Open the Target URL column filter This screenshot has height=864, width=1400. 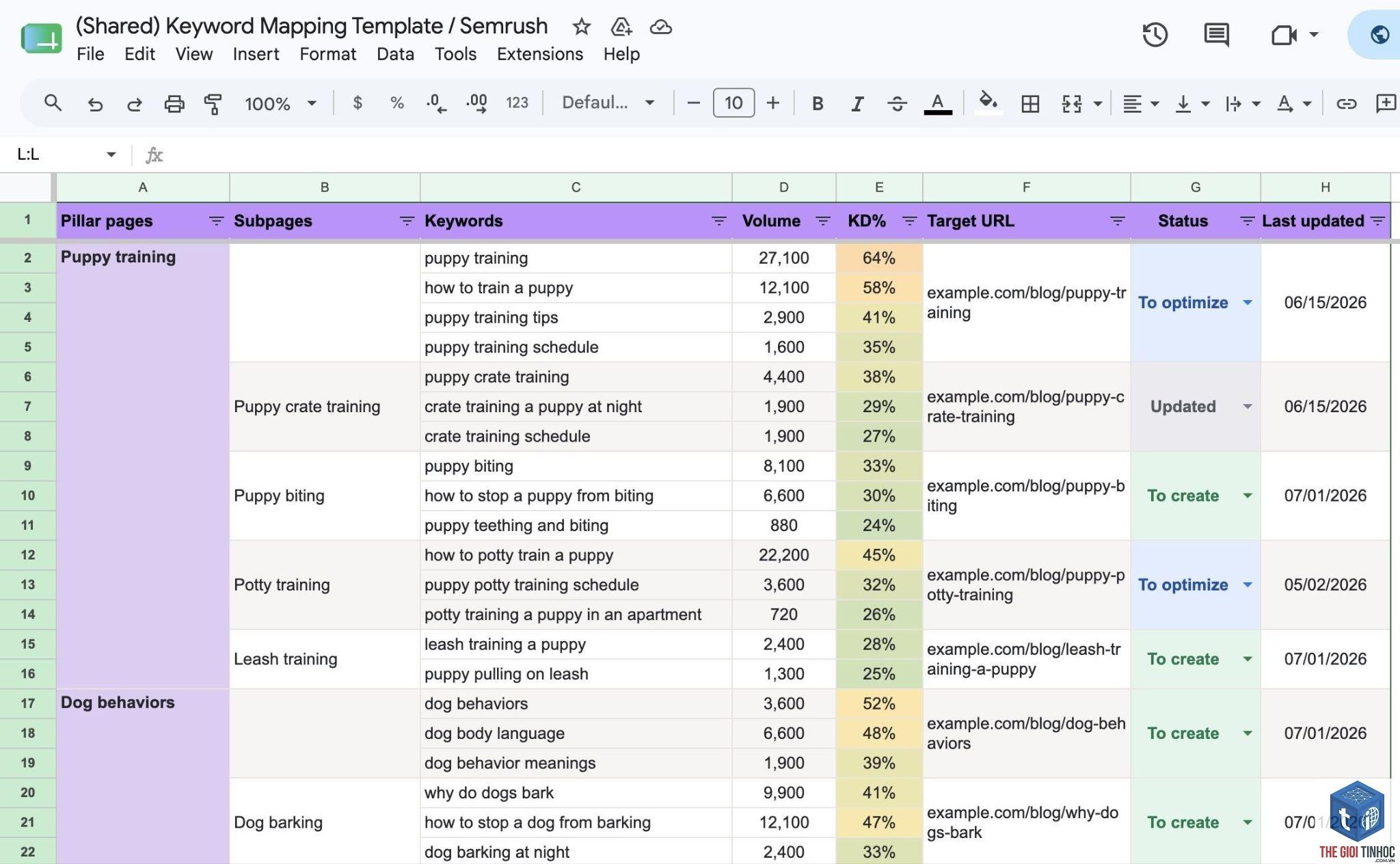click(x=1118, y=221)
